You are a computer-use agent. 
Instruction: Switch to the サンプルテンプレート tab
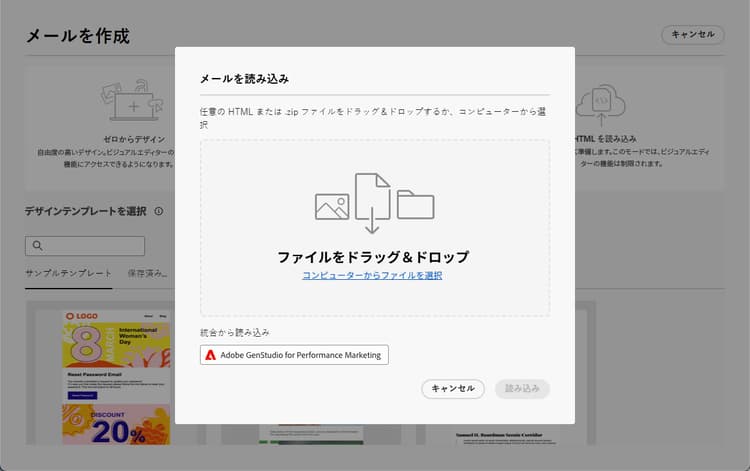tap(68, 274)
